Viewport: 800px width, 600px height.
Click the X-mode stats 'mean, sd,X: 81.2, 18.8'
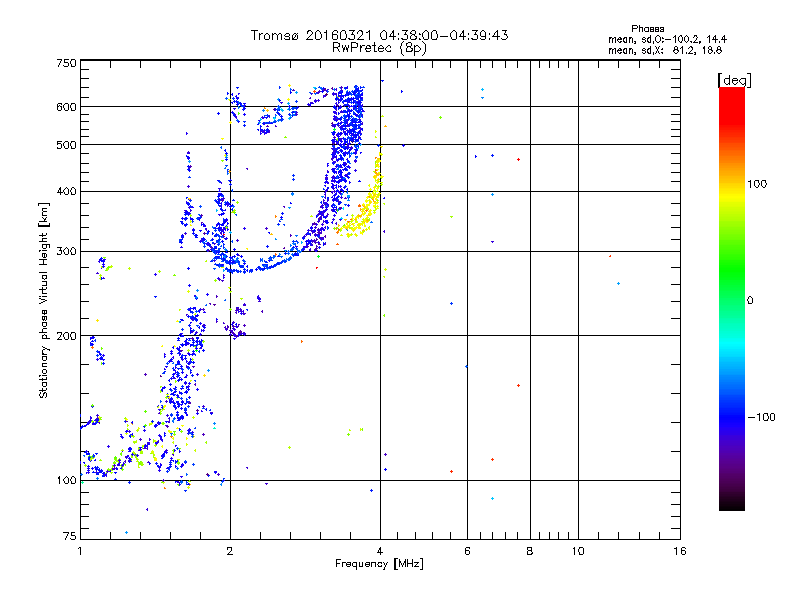coord(665,50)
